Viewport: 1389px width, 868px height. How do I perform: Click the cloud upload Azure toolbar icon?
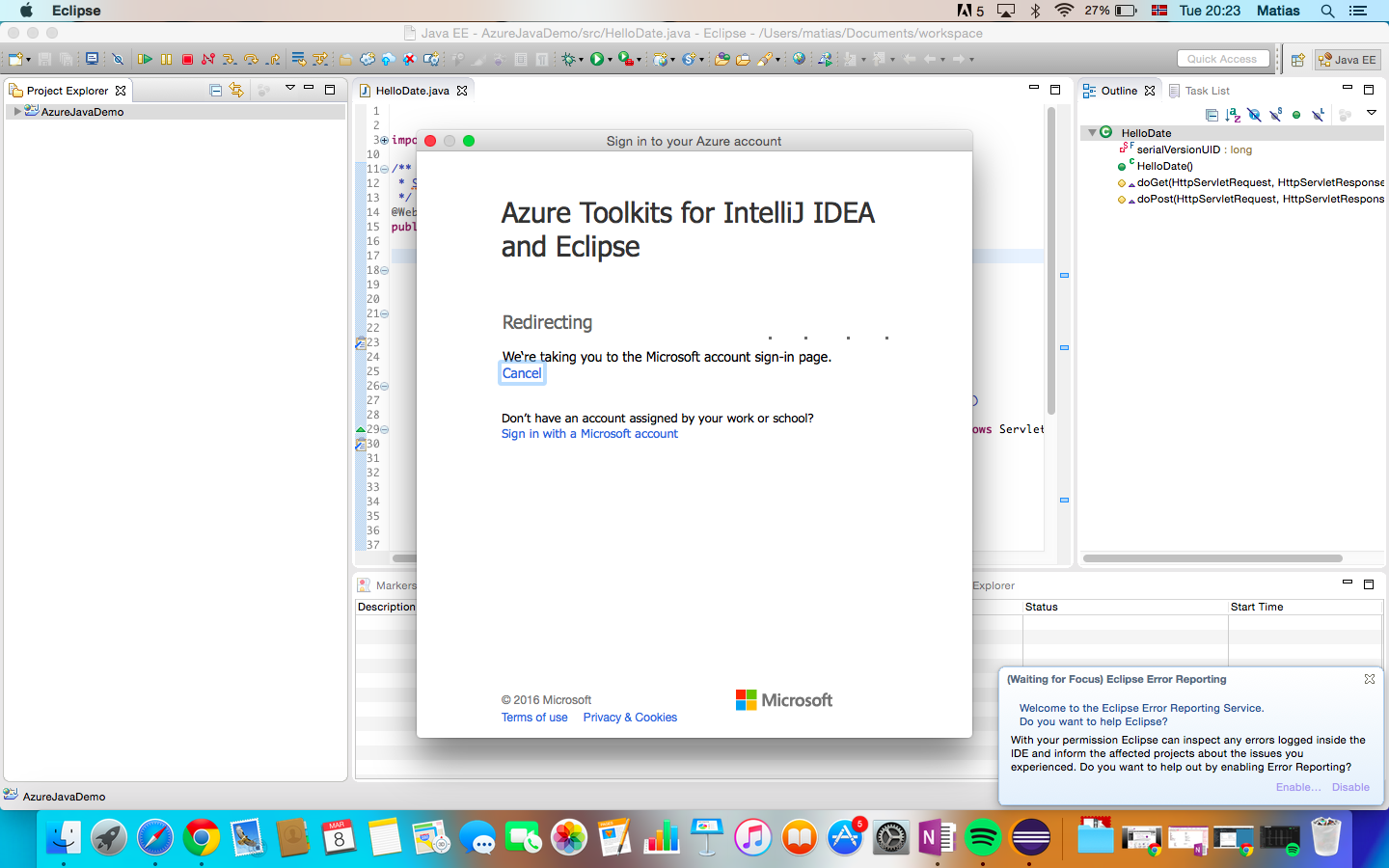click(x=388, y=59)
